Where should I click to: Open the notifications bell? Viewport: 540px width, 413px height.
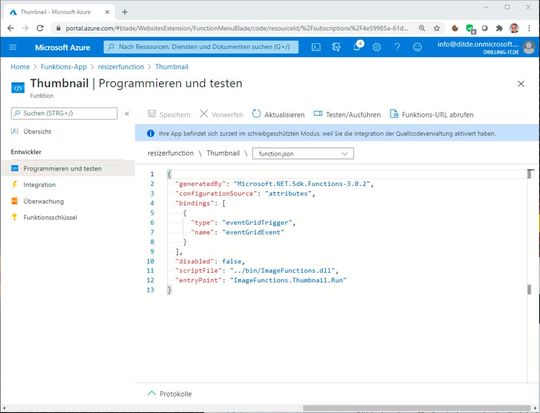pyautogui.click(x=357, y=47)
